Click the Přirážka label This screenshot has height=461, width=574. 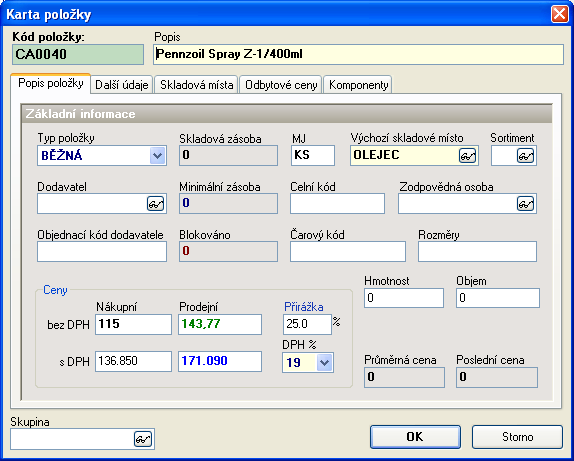pyautogui.click(x=304, y=307)
